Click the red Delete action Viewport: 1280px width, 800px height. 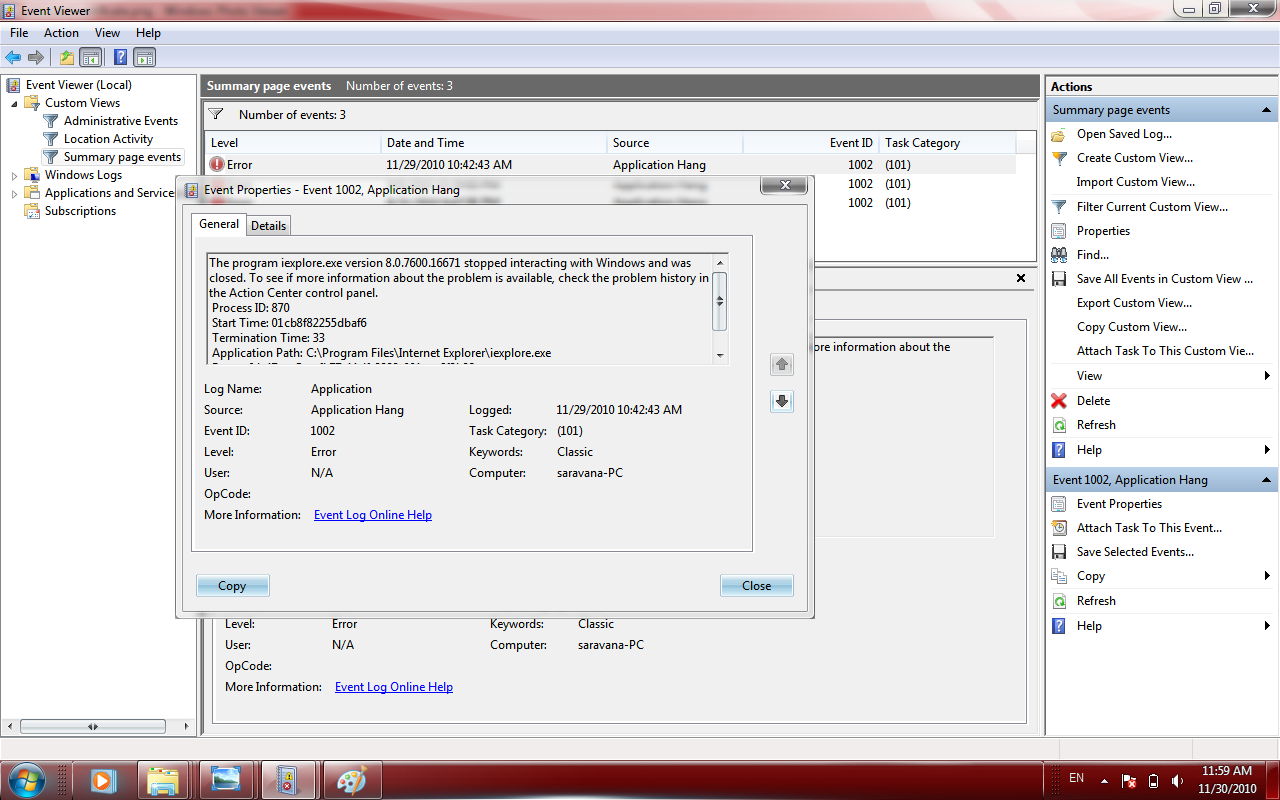tap(1093, 401)
